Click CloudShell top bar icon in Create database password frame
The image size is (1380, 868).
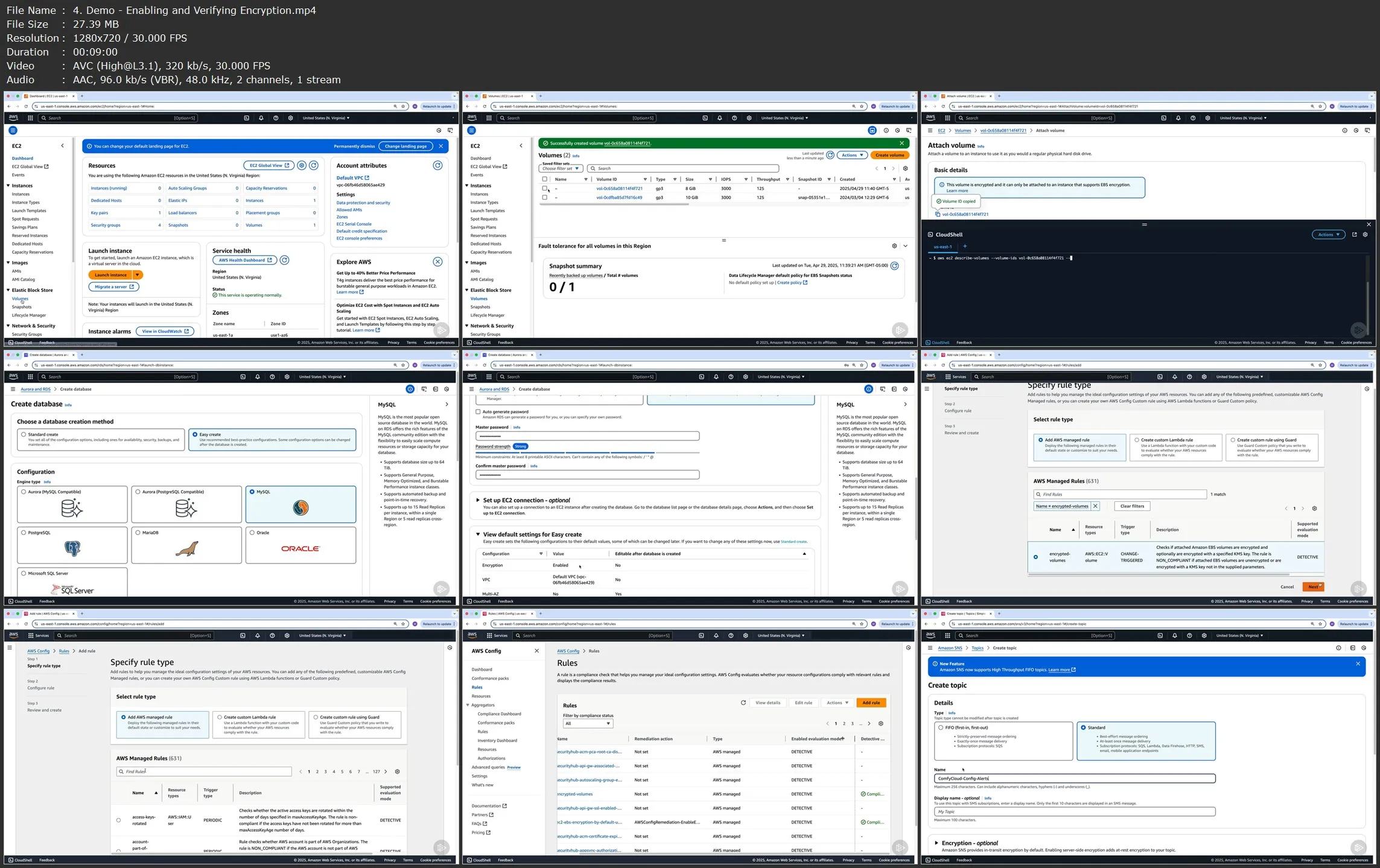point(702,377)
